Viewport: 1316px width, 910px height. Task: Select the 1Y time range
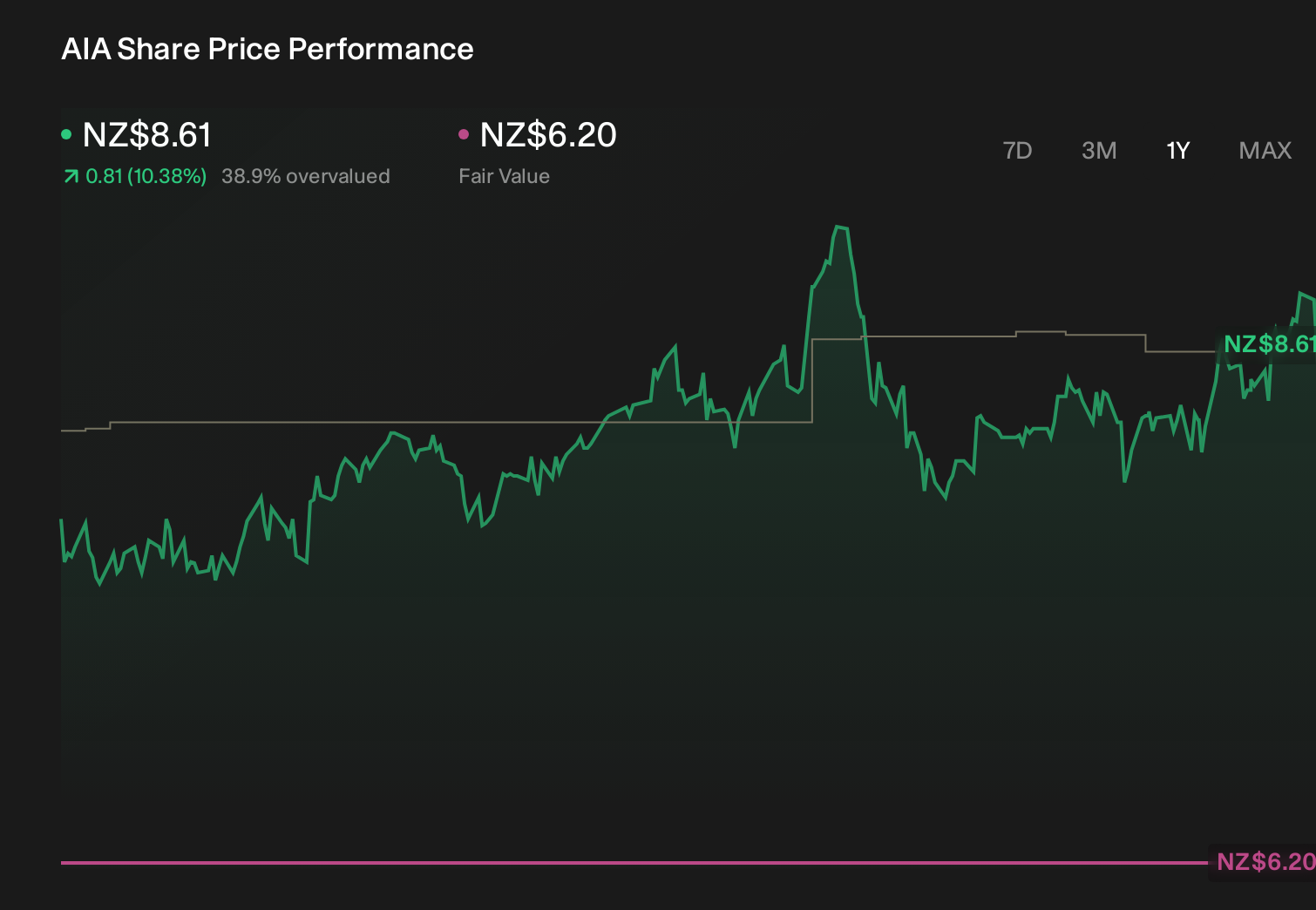point(1178,151)
